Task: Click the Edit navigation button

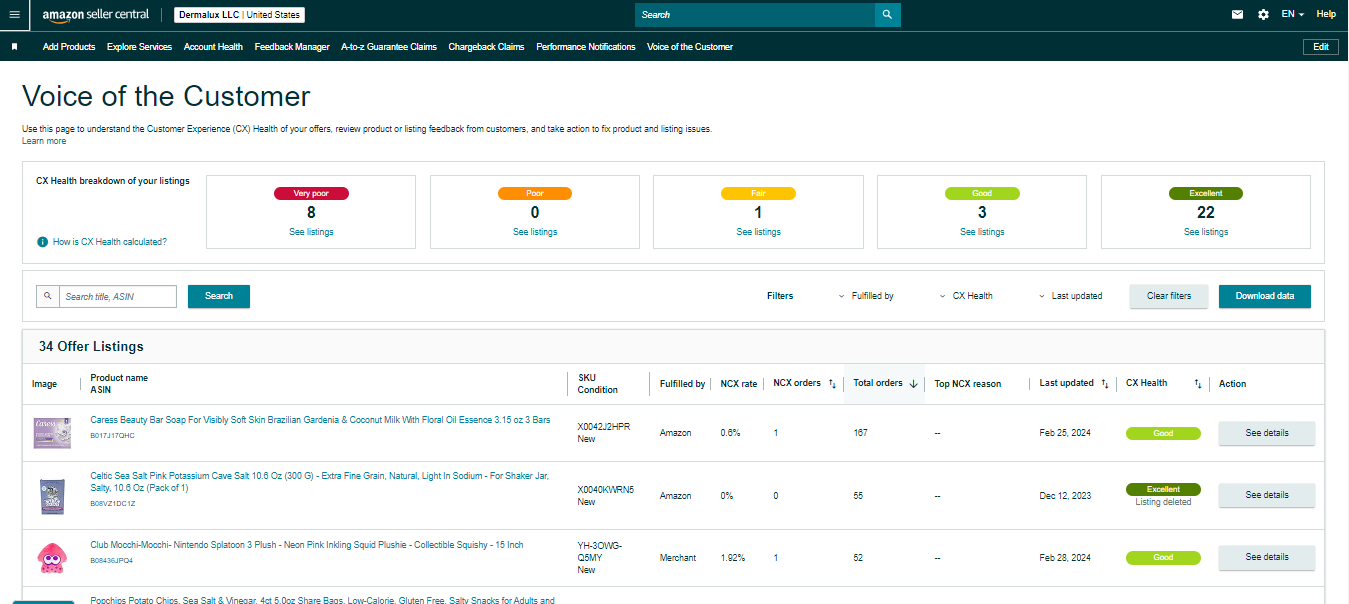Action: [x=1321, y=47]
